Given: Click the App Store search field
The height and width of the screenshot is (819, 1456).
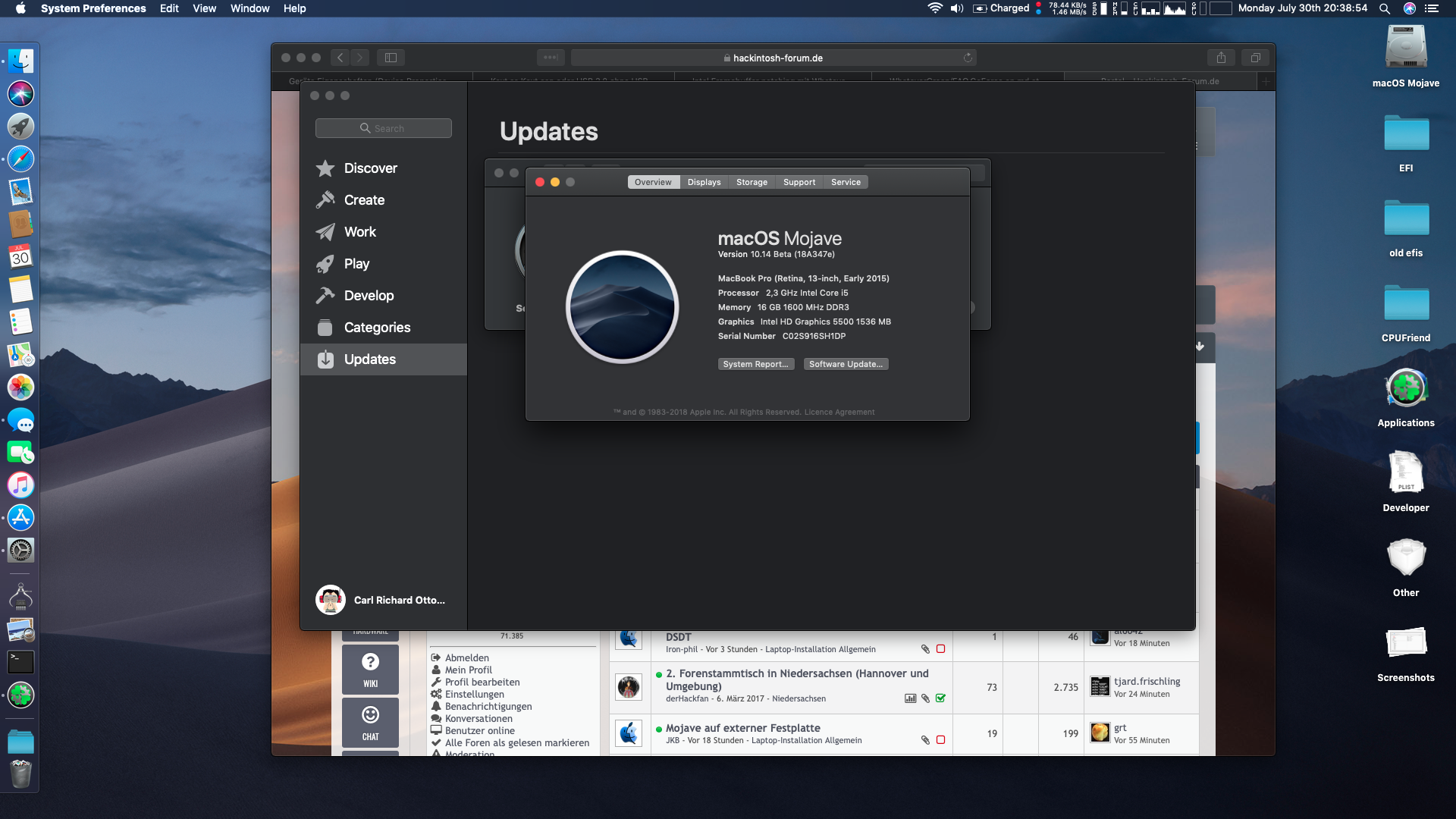Looking at the screenshot, I should [384, 128].
